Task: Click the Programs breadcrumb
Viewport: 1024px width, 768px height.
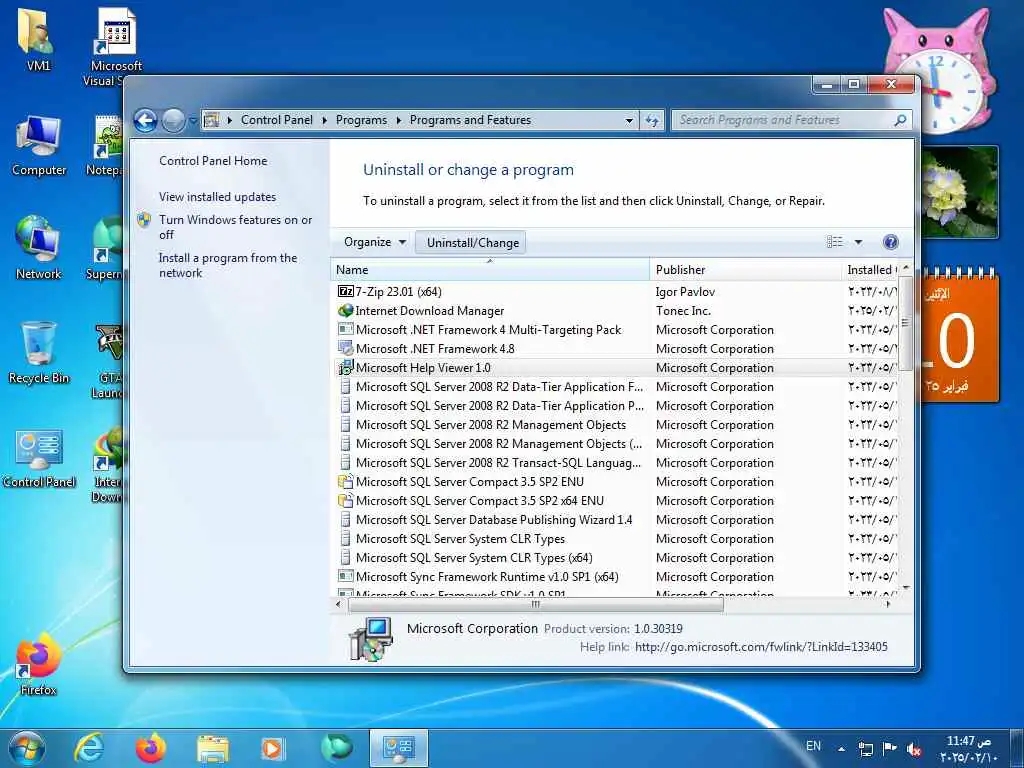Action: click(361, 120)
